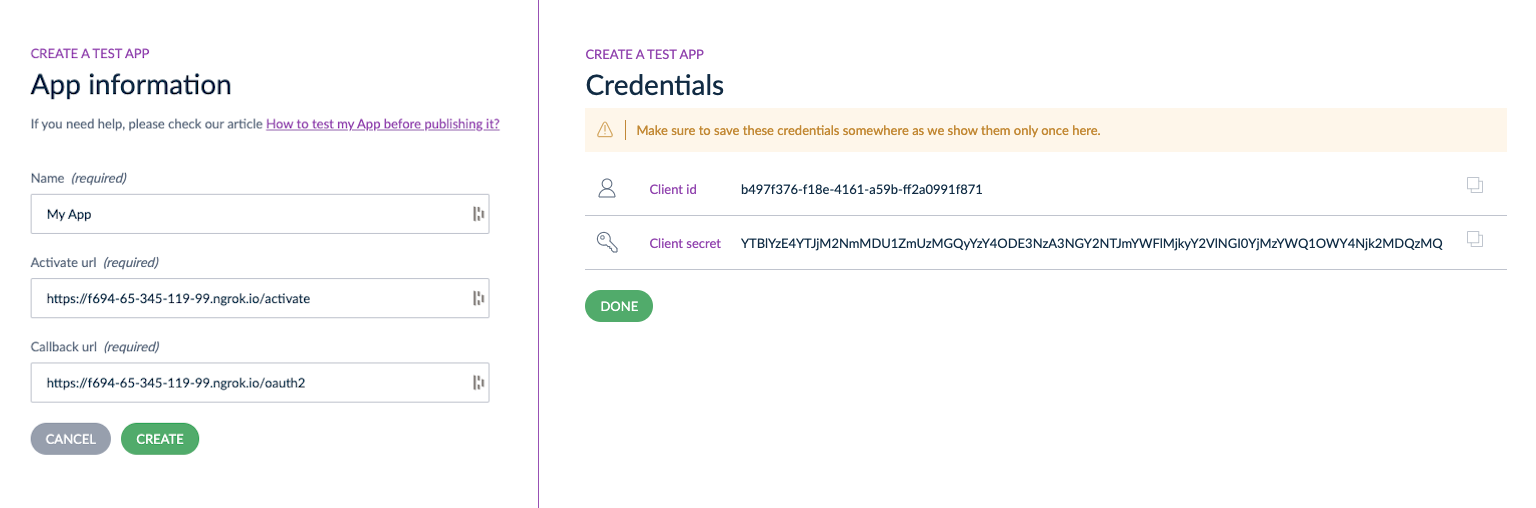Click the CREATE button

point(160,439)
